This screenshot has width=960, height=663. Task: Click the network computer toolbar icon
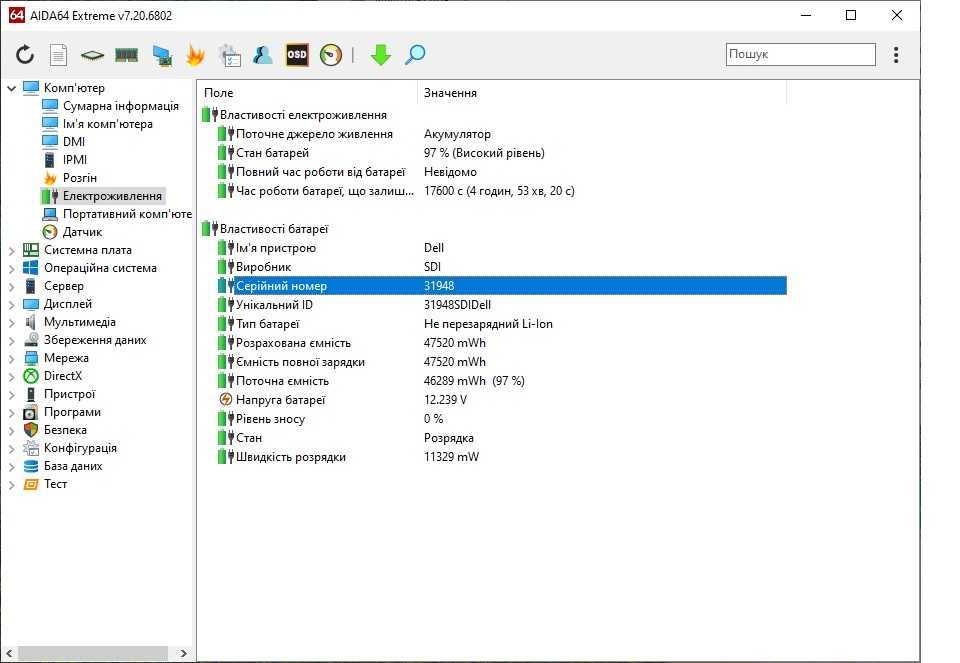click(x=162, y=55)
